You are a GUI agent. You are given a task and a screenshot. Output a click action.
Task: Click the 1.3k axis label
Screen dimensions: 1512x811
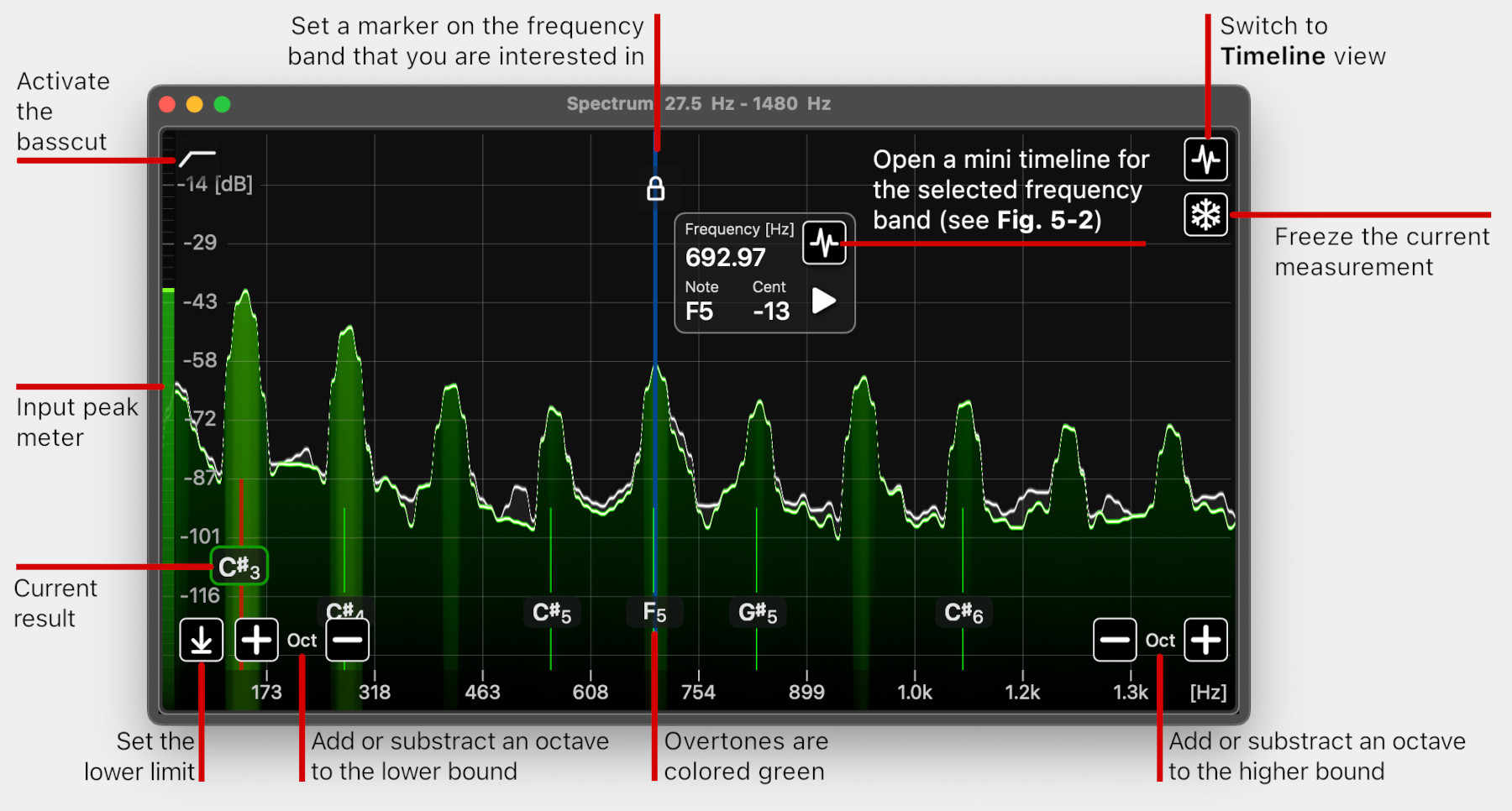pyautogui.click(x=1131, y=692)
